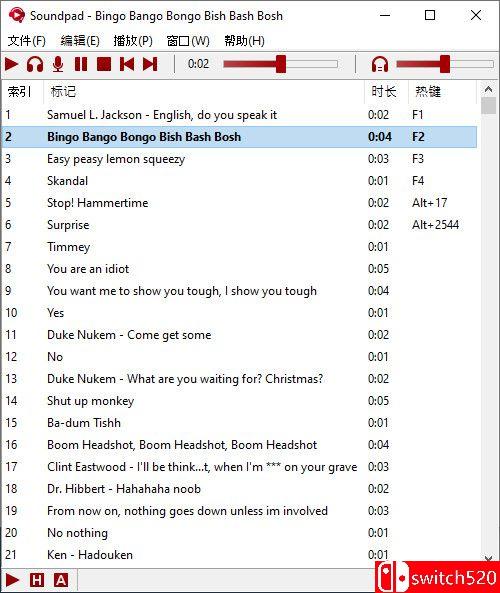Adjust the playback position slider
The height and width of the screenshot is (593, 500).
coord(280,64)
